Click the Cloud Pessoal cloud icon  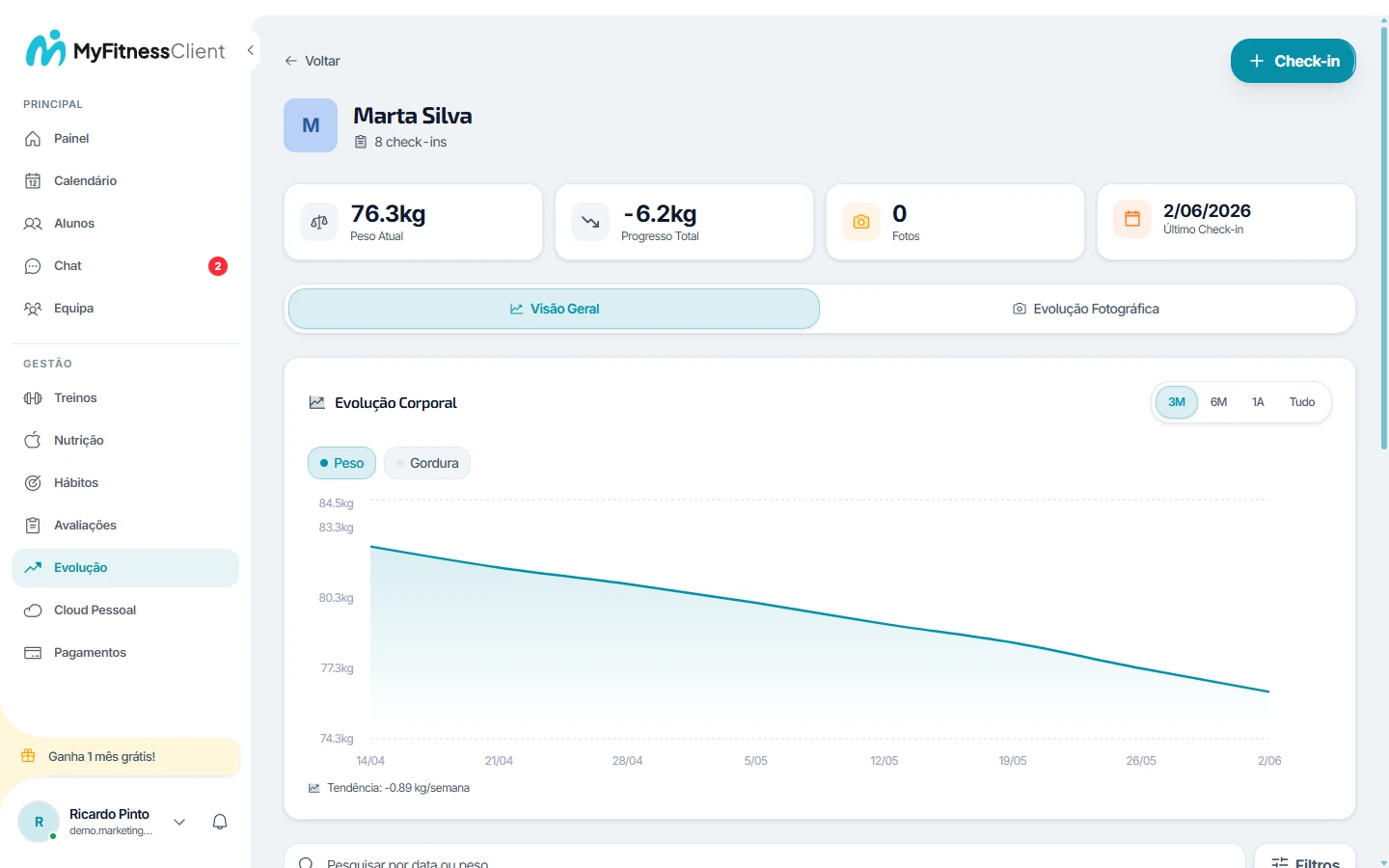pos(33,610)
